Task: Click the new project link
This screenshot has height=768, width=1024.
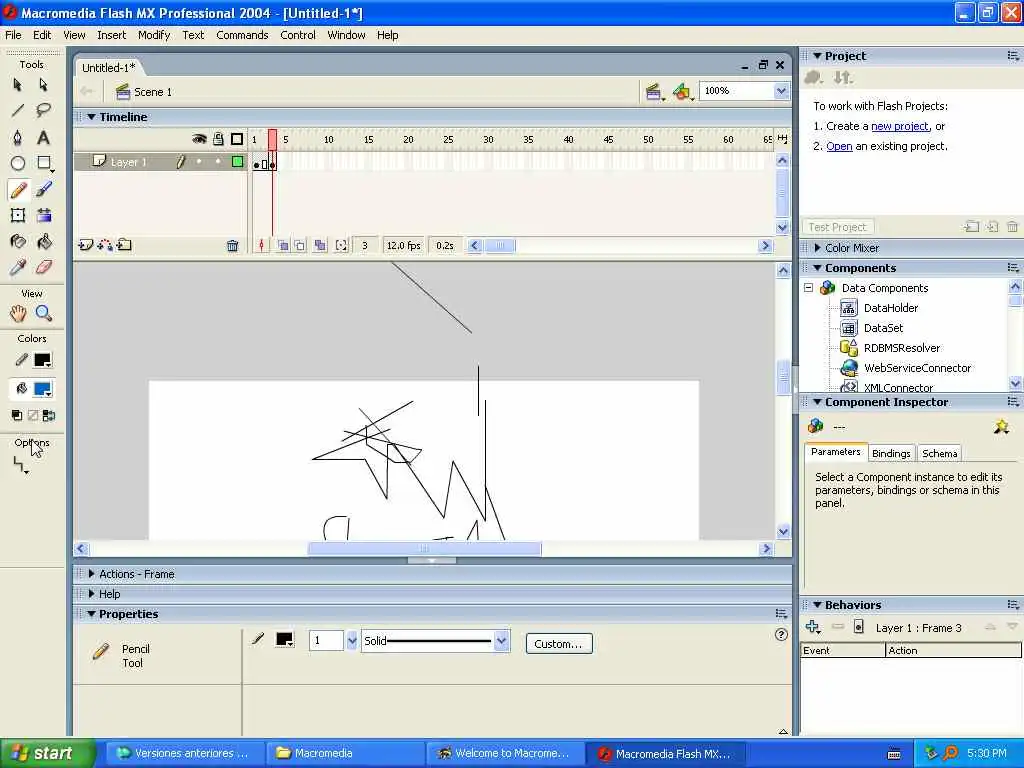Action: (x=900, y=126)
